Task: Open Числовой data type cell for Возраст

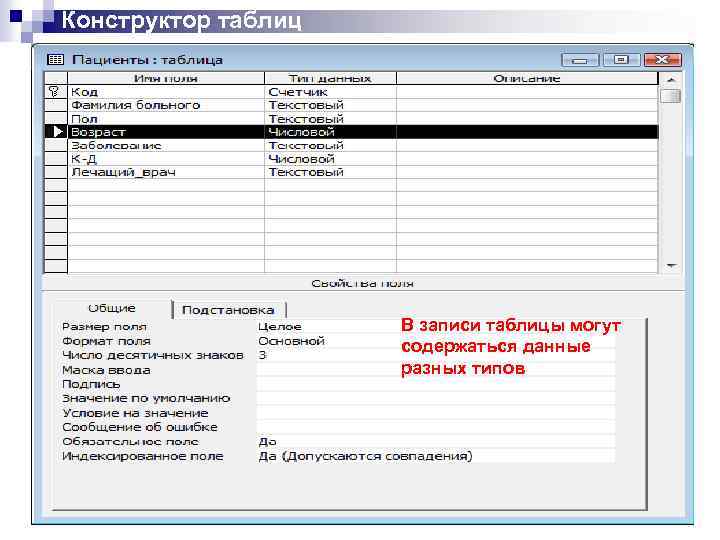Action: tap(330, 132)
